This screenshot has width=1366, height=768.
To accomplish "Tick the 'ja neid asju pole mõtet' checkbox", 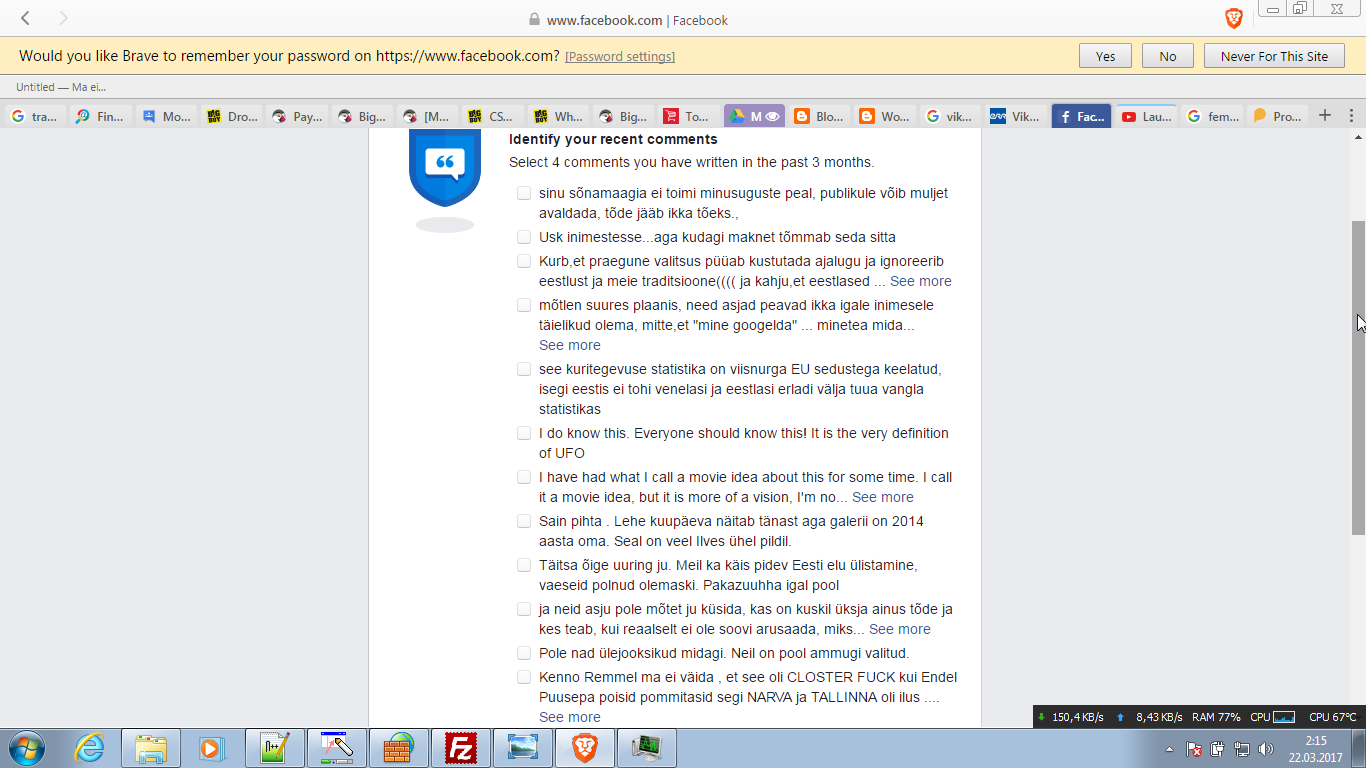I will click(524, 609).
